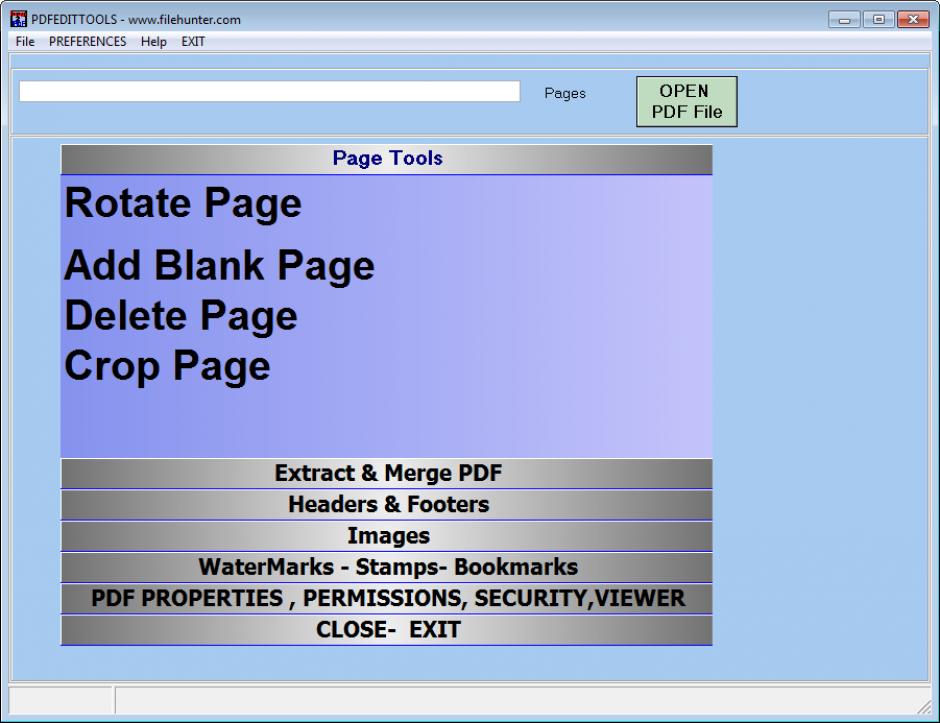940x723 pixels.
Task: Open the File menu
Action: point(25,41)
